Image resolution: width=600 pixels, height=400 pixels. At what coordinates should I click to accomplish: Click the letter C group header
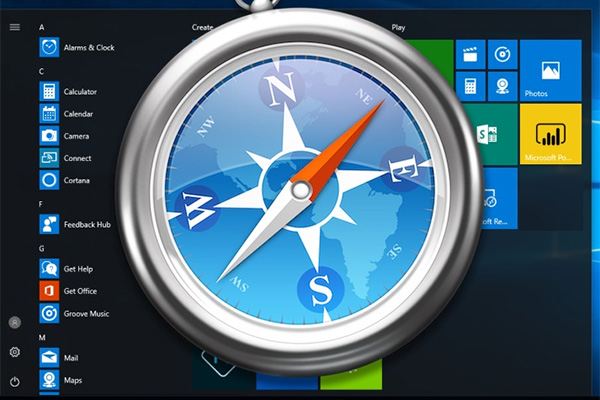[x=41, y=72]
